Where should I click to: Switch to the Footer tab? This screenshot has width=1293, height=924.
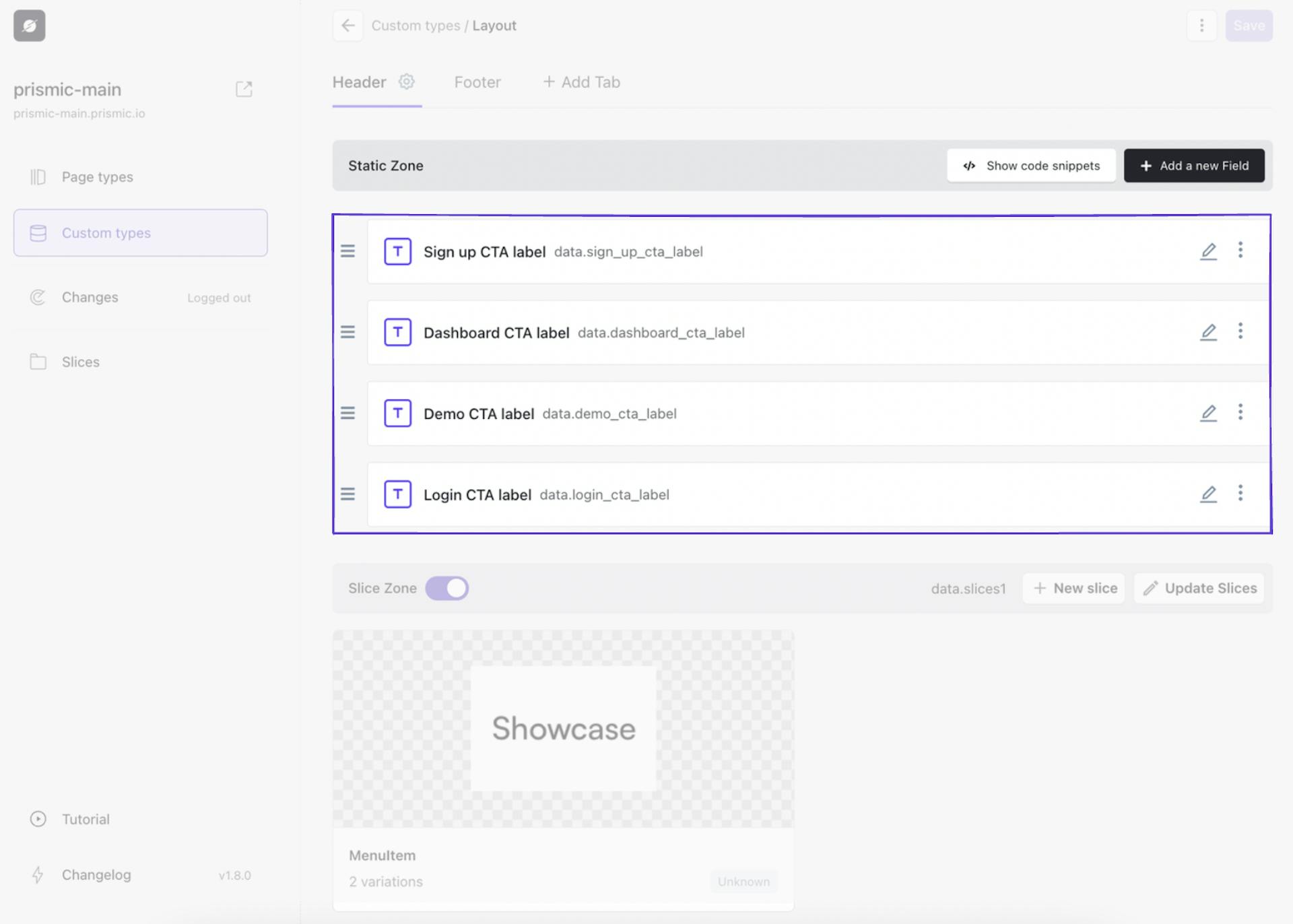[x=477, y=81]
